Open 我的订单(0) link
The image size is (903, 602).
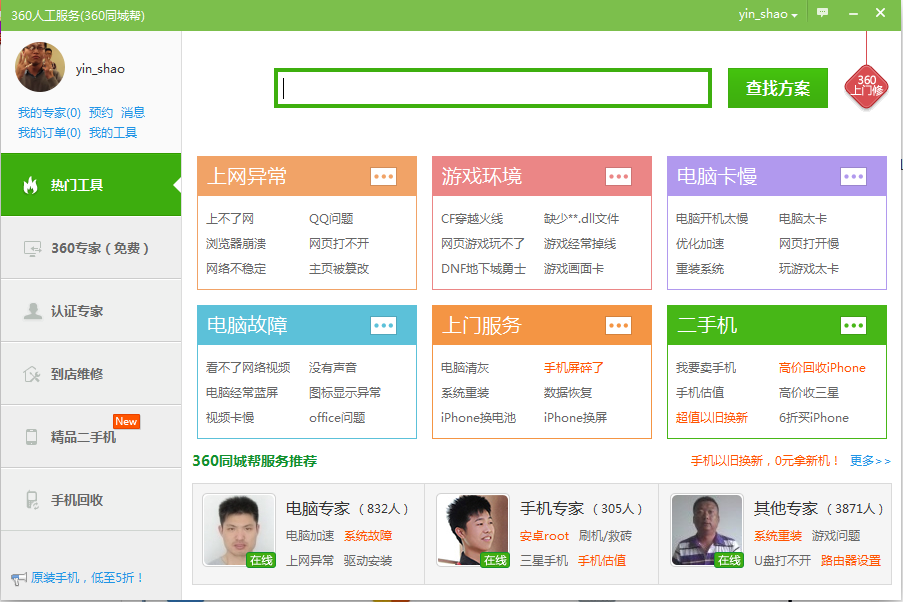tap(49, 132)
